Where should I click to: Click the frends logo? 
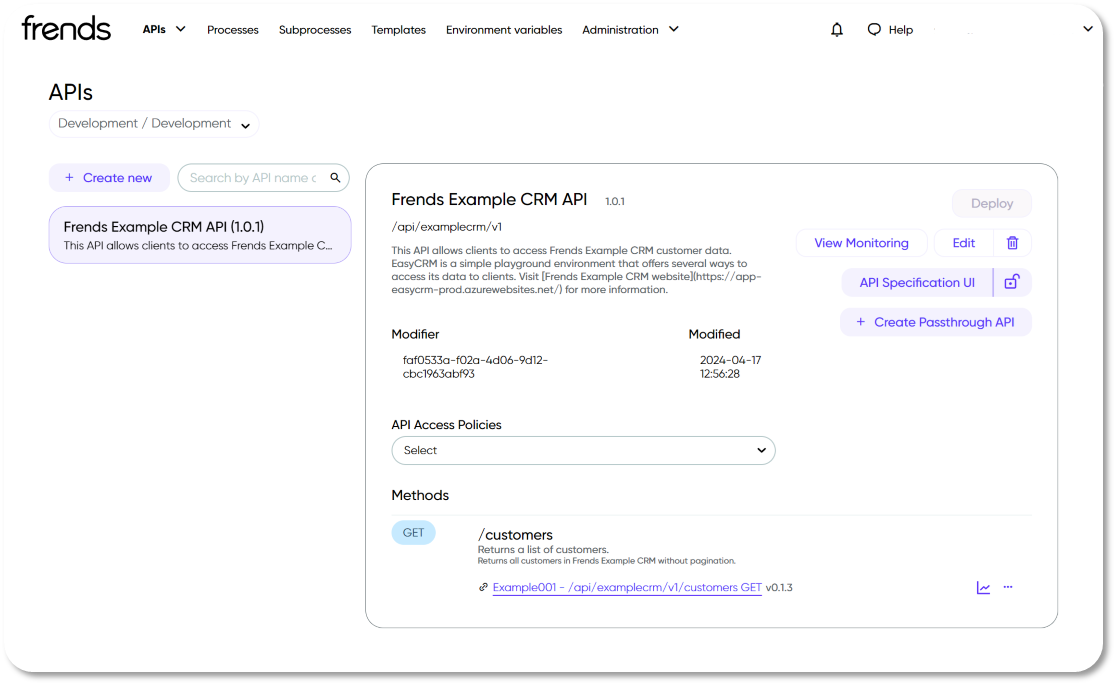click(65, 28)
